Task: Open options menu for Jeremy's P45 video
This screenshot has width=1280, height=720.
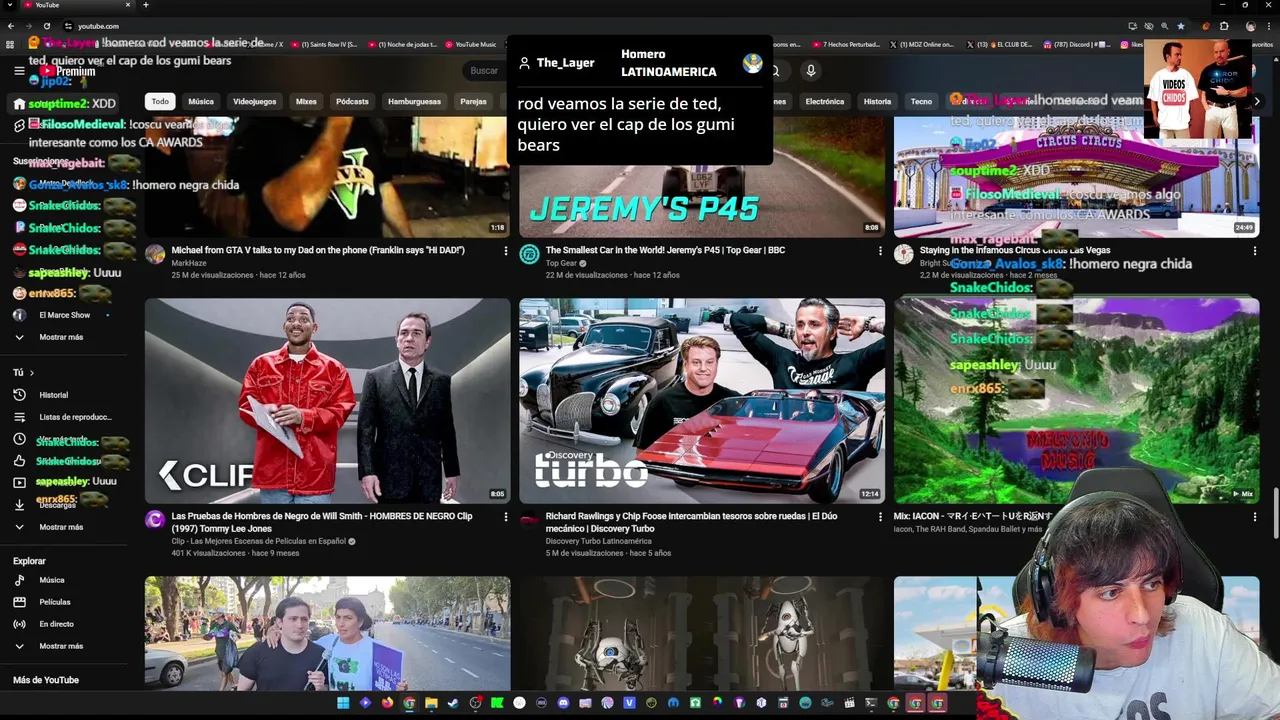Action: click(x=880, y=251)
